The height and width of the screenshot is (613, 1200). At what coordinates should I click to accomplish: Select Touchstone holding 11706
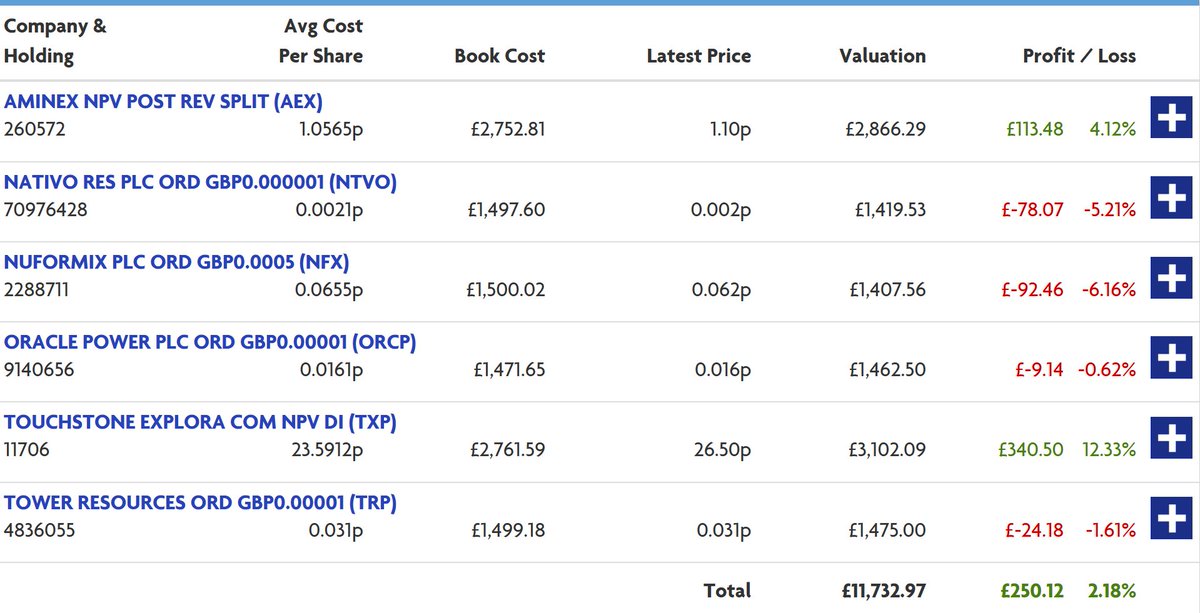(x=27, y=449)
